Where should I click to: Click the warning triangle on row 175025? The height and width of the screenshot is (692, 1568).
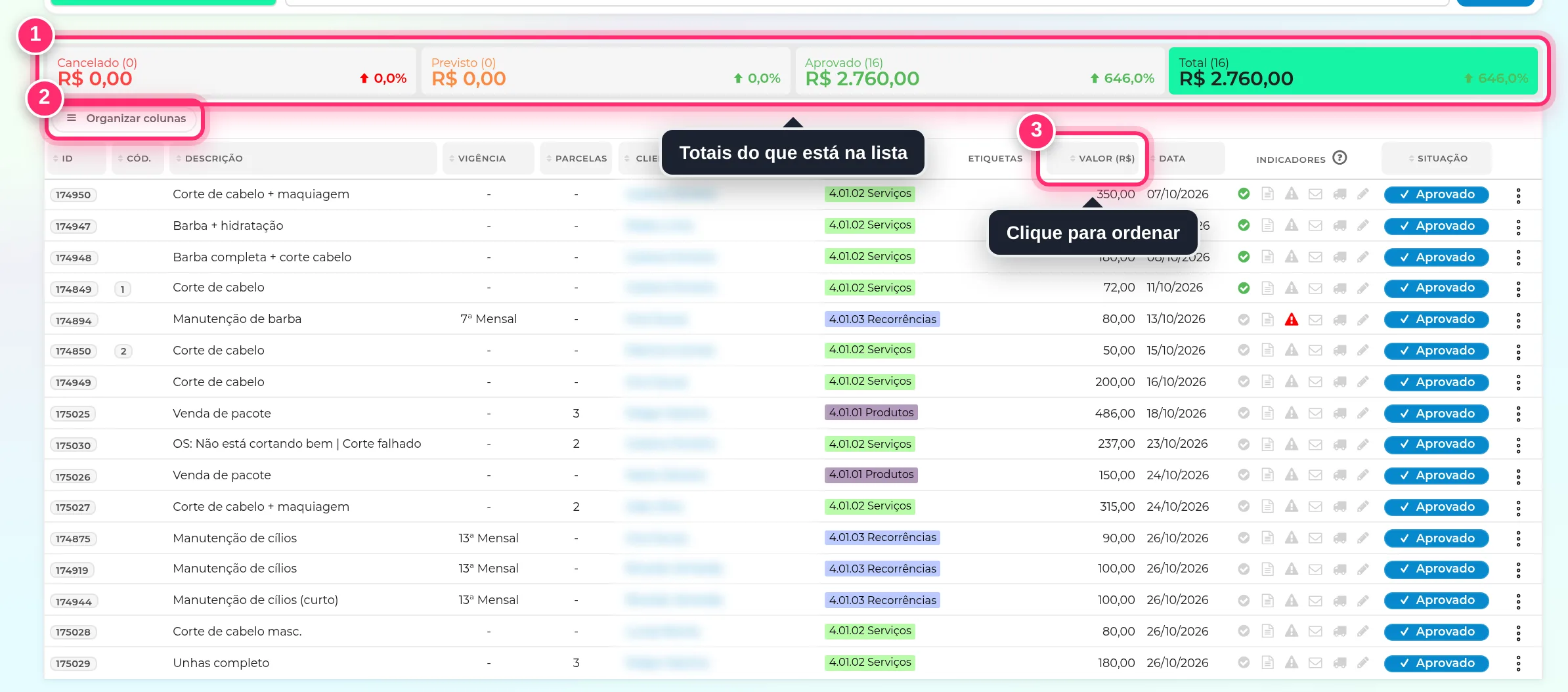(1292, 413)
